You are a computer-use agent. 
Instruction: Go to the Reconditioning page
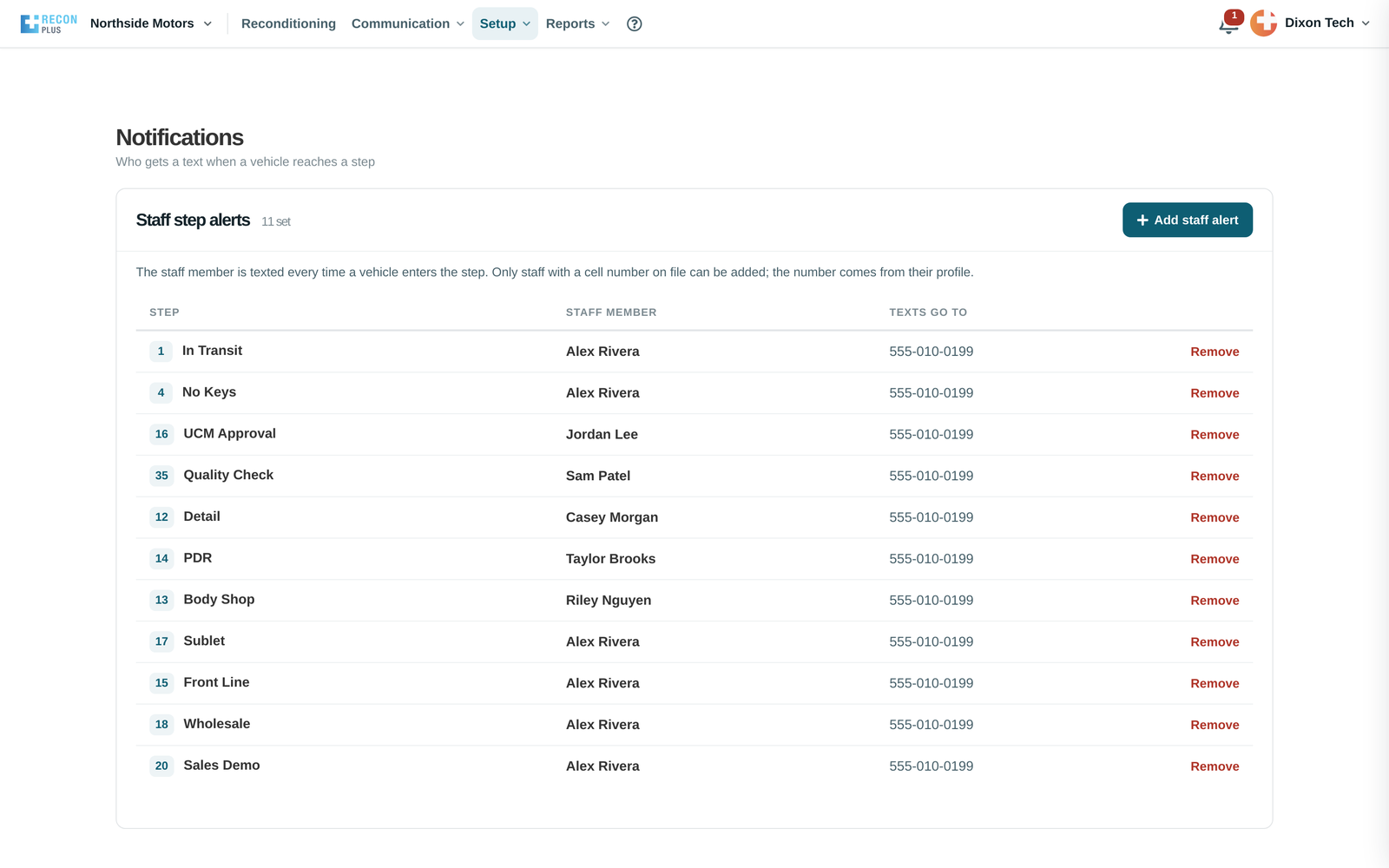(x=288, y=23)
